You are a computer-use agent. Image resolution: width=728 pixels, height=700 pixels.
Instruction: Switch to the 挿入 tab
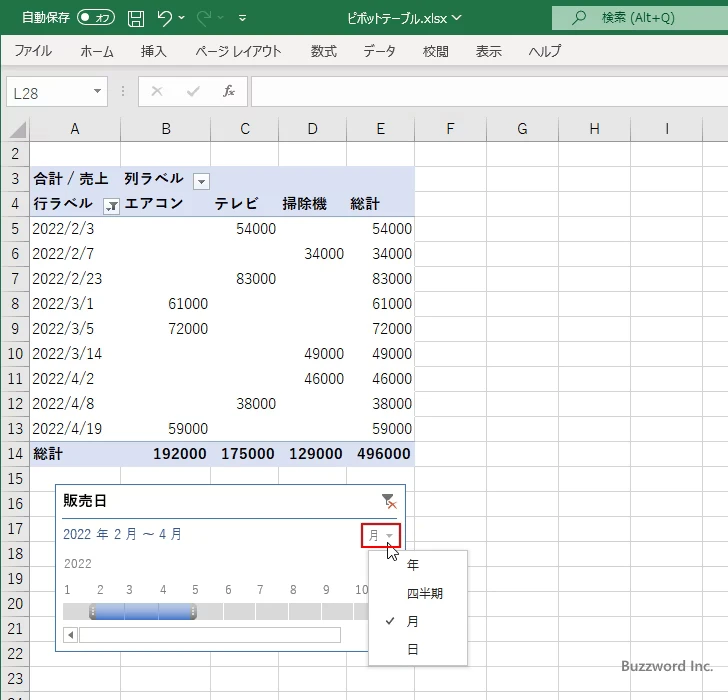tap(154, 51)
